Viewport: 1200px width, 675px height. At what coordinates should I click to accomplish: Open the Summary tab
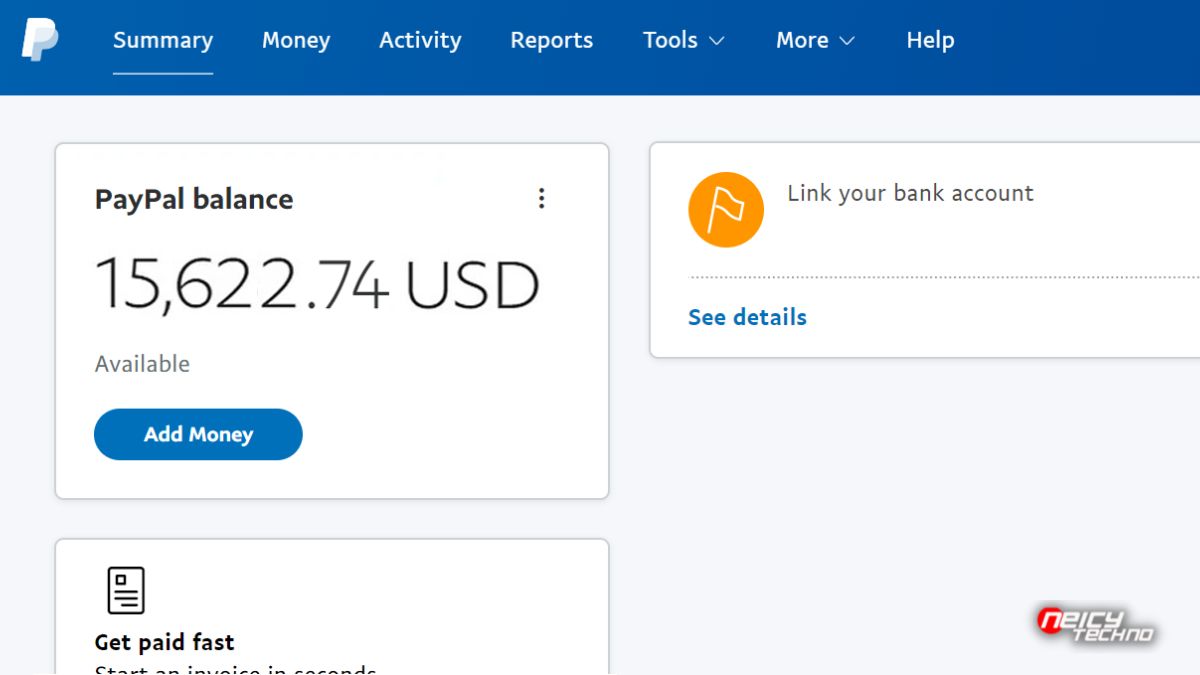[163, 40]
